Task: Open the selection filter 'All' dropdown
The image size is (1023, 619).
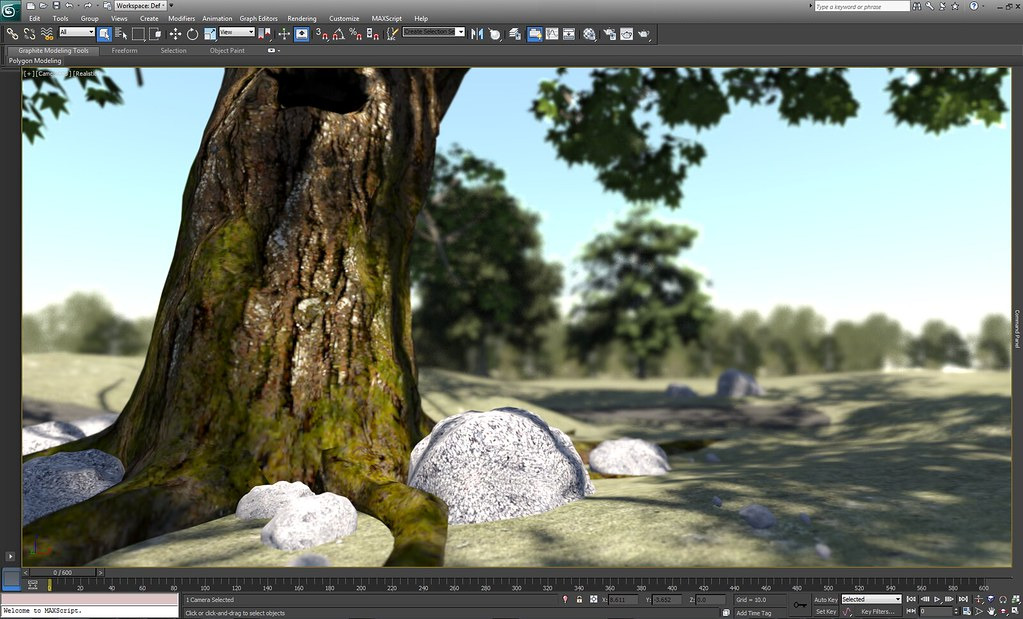Action: (x=76, y=32)
